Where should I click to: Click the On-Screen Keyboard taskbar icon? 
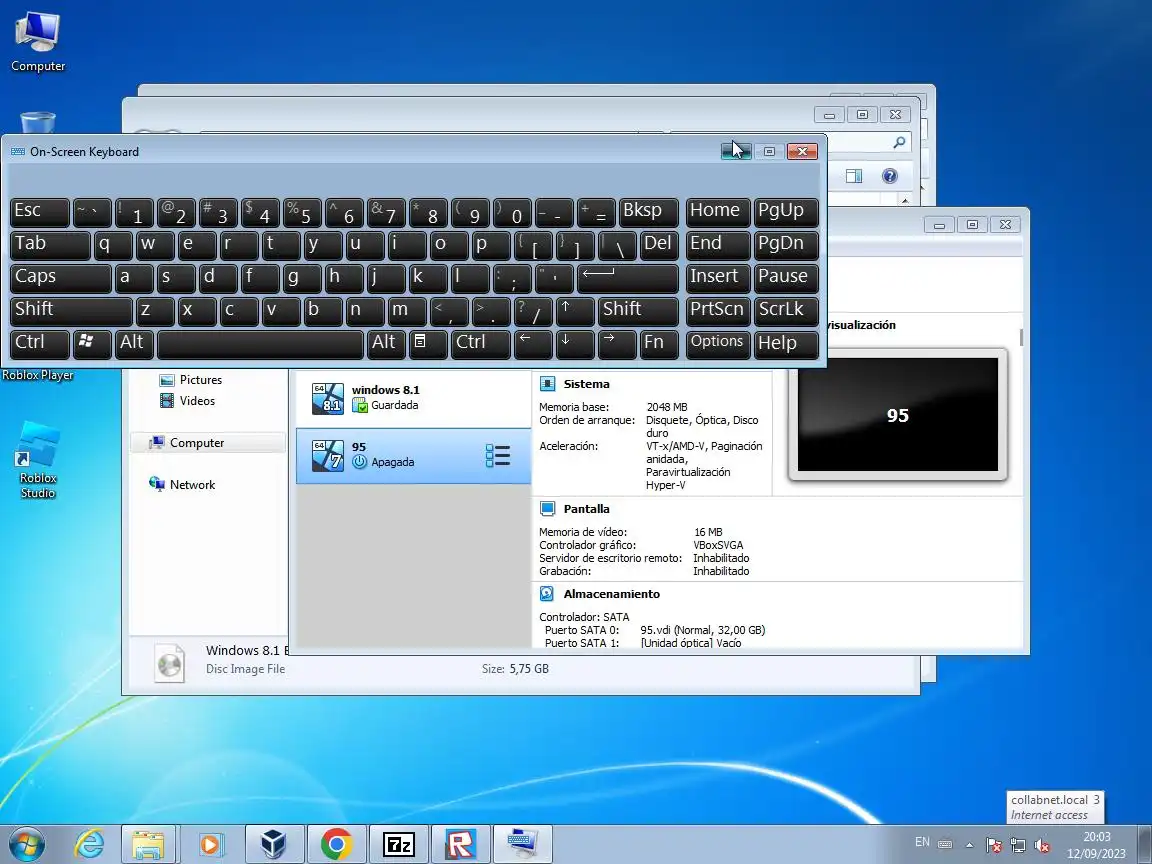tap(522, 844)
